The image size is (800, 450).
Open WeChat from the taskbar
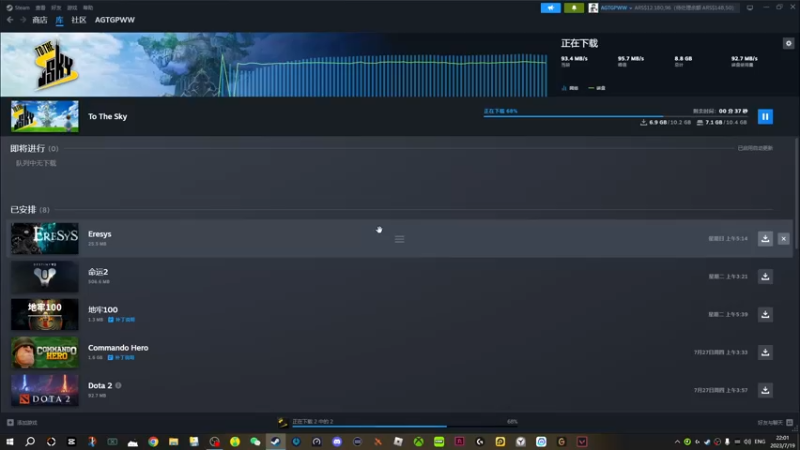(255, 441)
